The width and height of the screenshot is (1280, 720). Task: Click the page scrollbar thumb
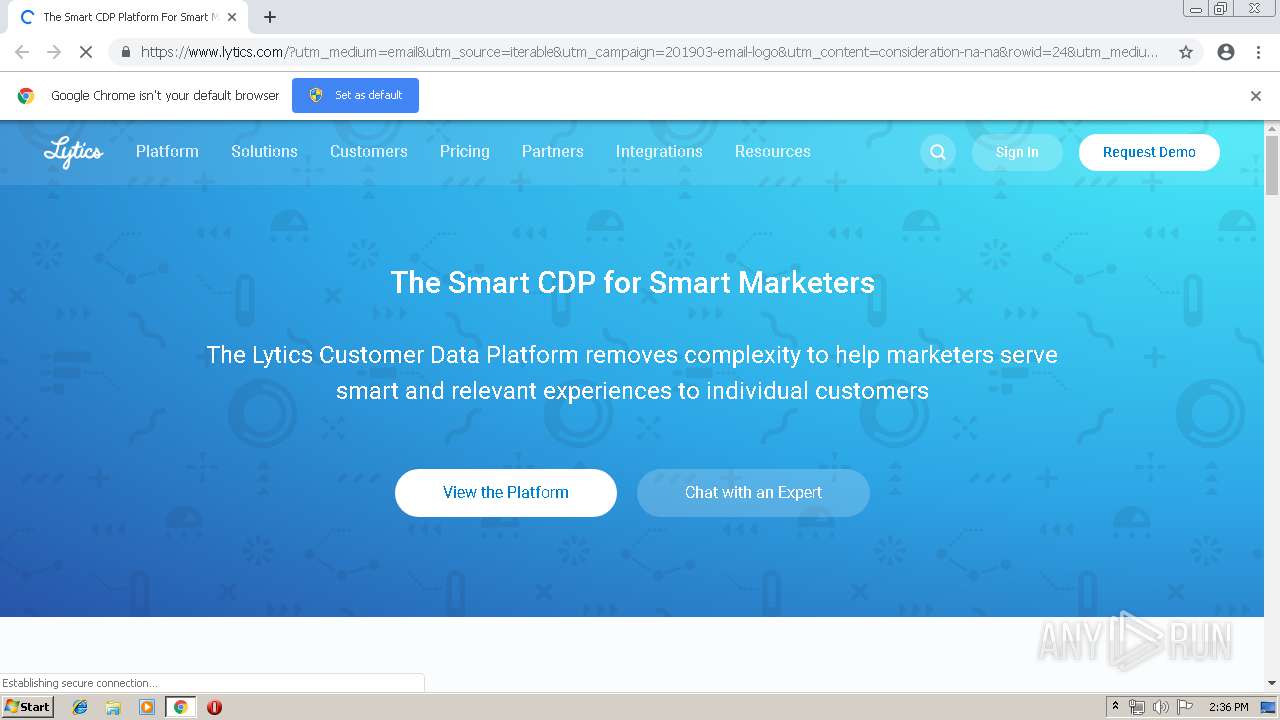click(x=1272, y=165)
